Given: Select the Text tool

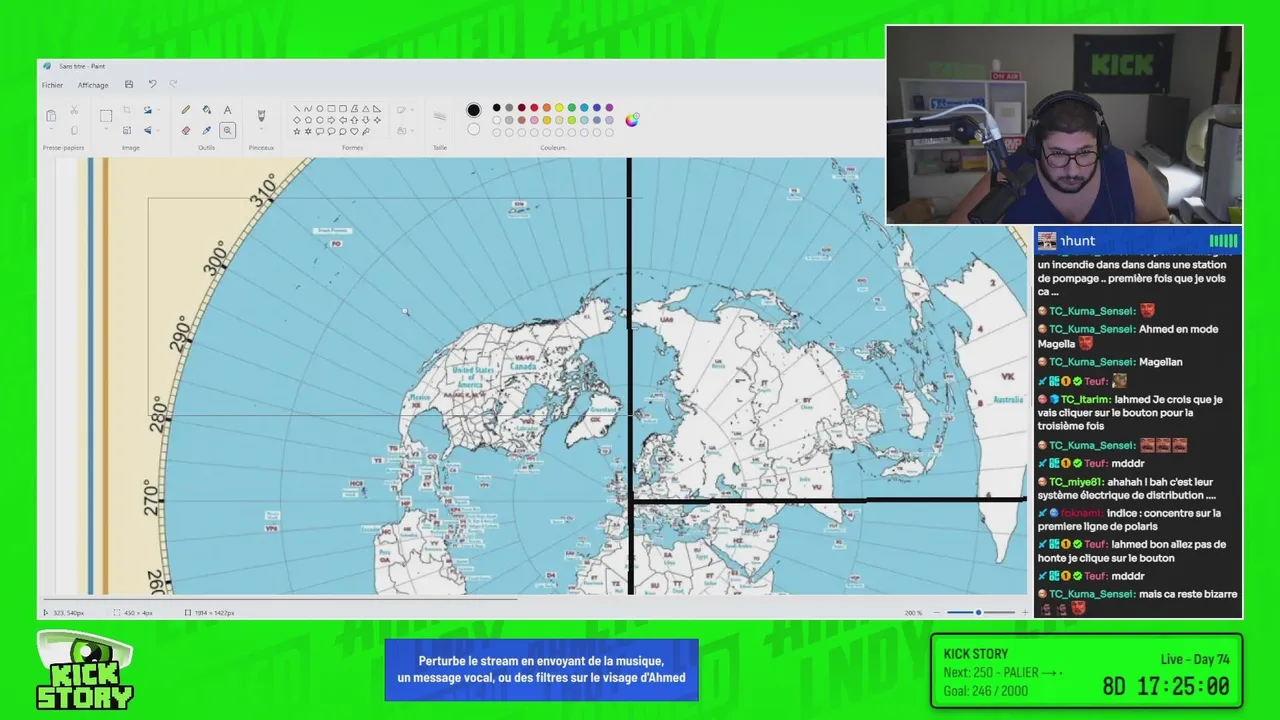Looking at the screenshot, I should tap(227, 110).
